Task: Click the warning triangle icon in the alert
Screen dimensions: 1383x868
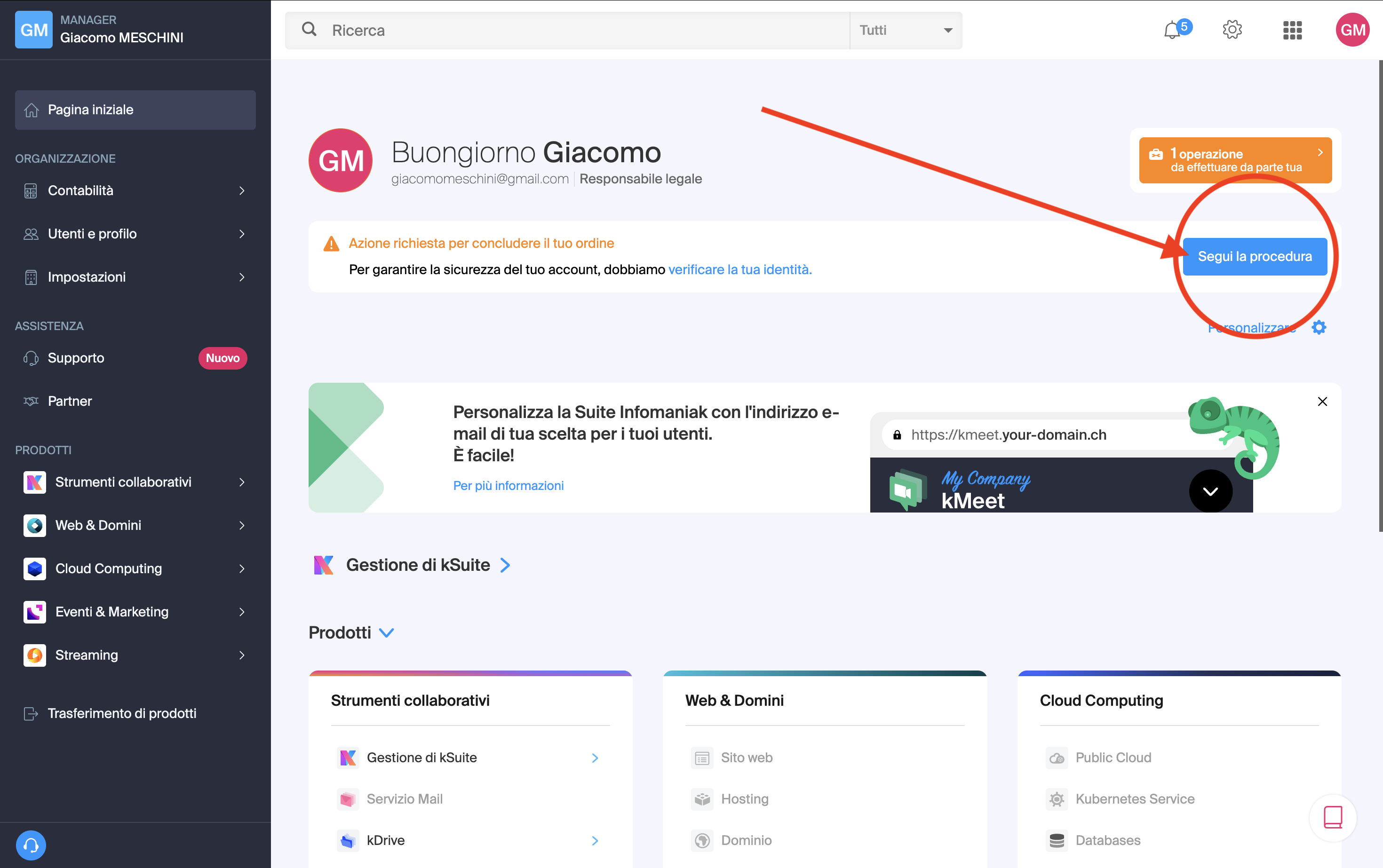Action: pos(331,244)
